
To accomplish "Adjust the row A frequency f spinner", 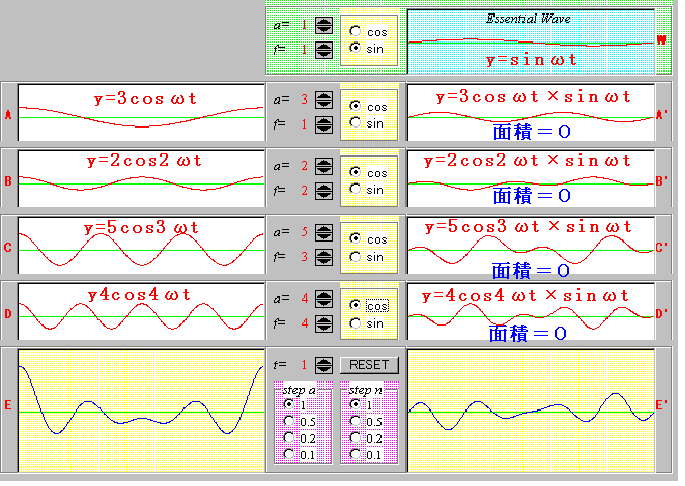I will [x=324, y=125].
